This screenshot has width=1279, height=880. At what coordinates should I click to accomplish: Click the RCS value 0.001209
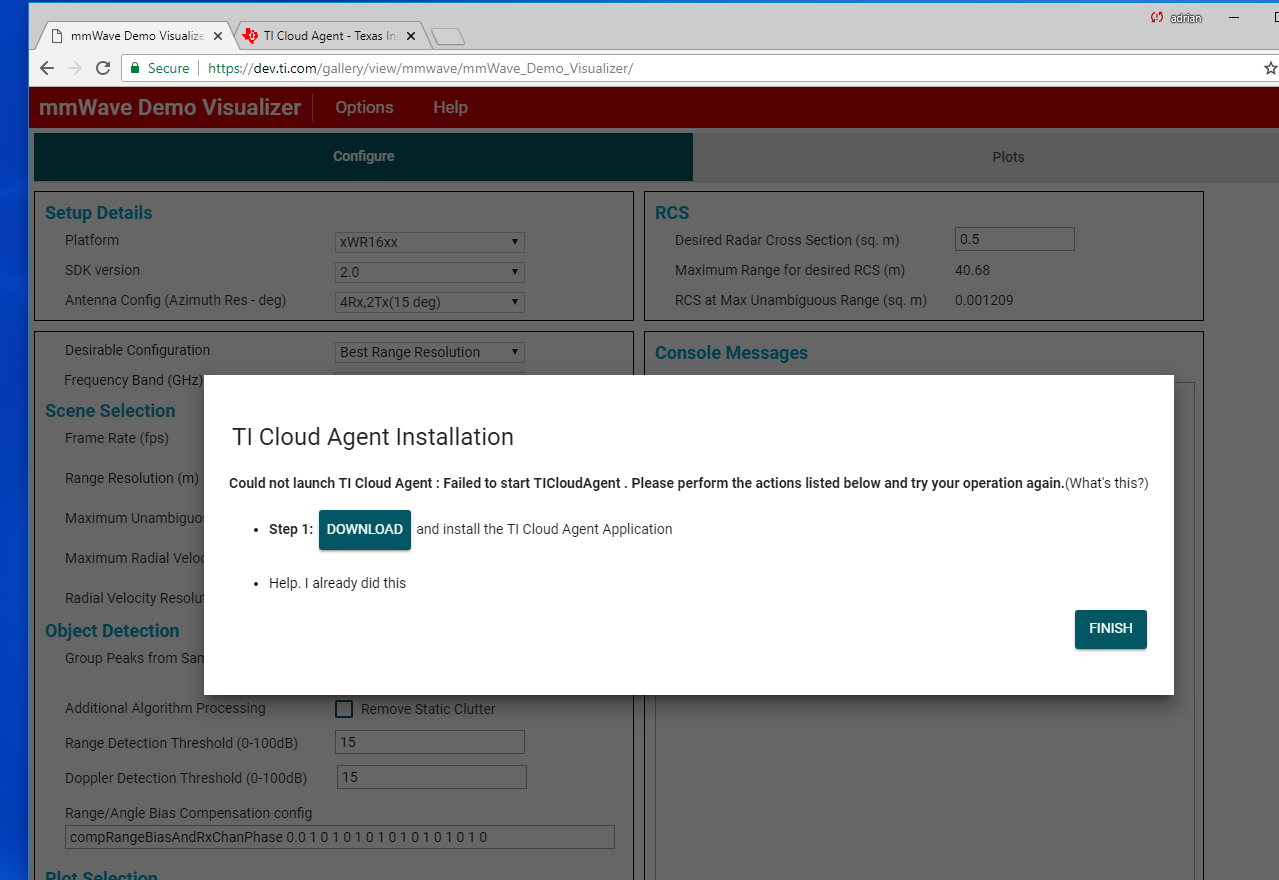tap(984, 300)
